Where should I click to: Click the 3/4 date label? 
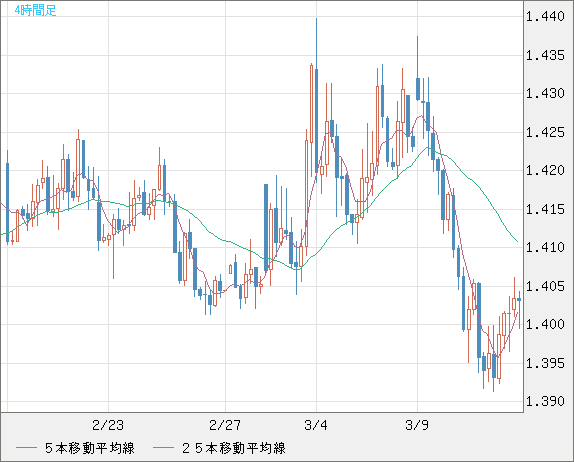316,425
